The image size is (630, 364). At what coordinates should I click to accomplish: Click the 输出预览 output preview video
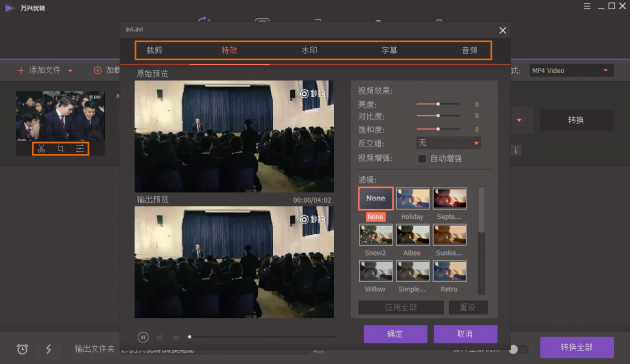[x=234, y=262]
